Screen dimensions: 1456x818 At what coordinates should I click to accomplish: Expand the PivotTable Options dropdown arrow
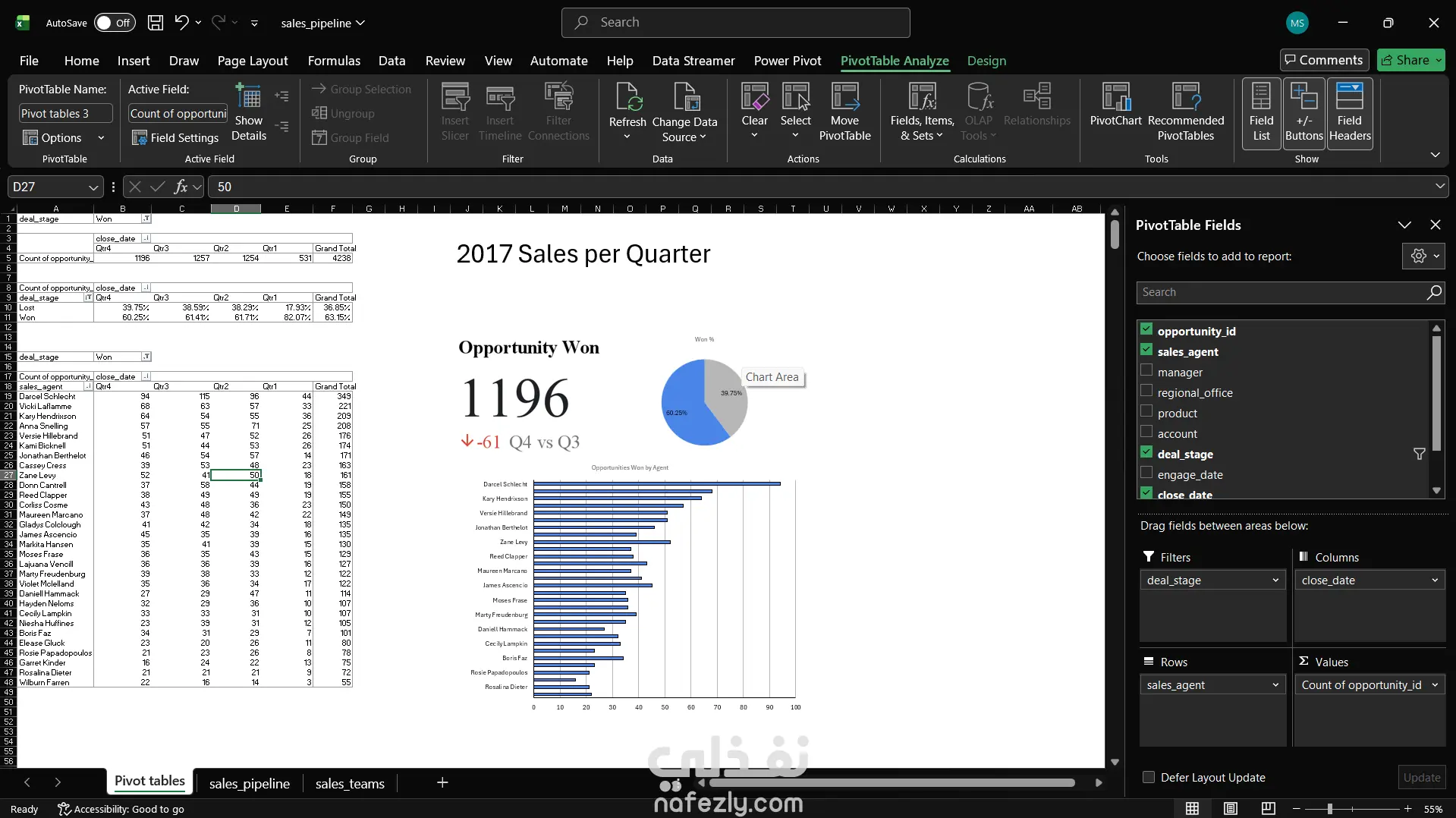click(x=101, y=137)
